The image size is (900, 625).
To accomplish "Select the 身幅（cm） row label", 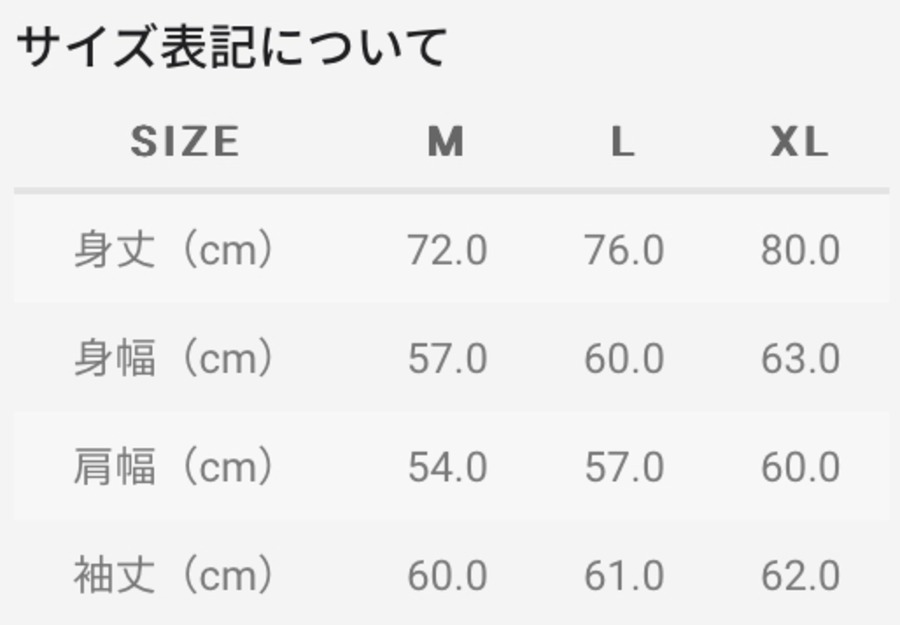I will point(174,358).
